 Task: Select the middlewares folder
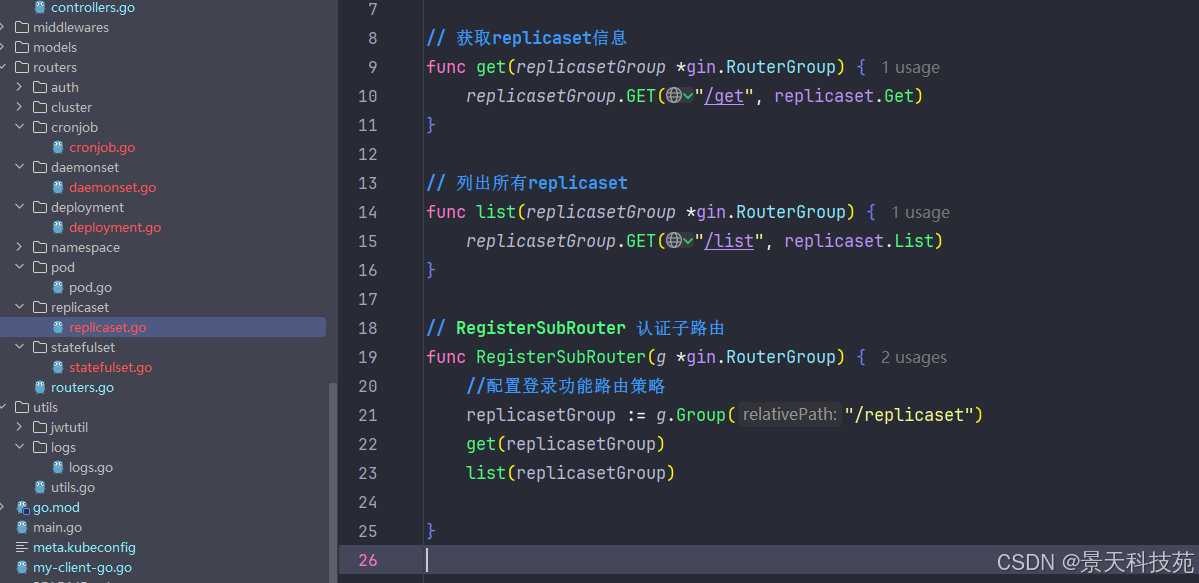[71, 28]
